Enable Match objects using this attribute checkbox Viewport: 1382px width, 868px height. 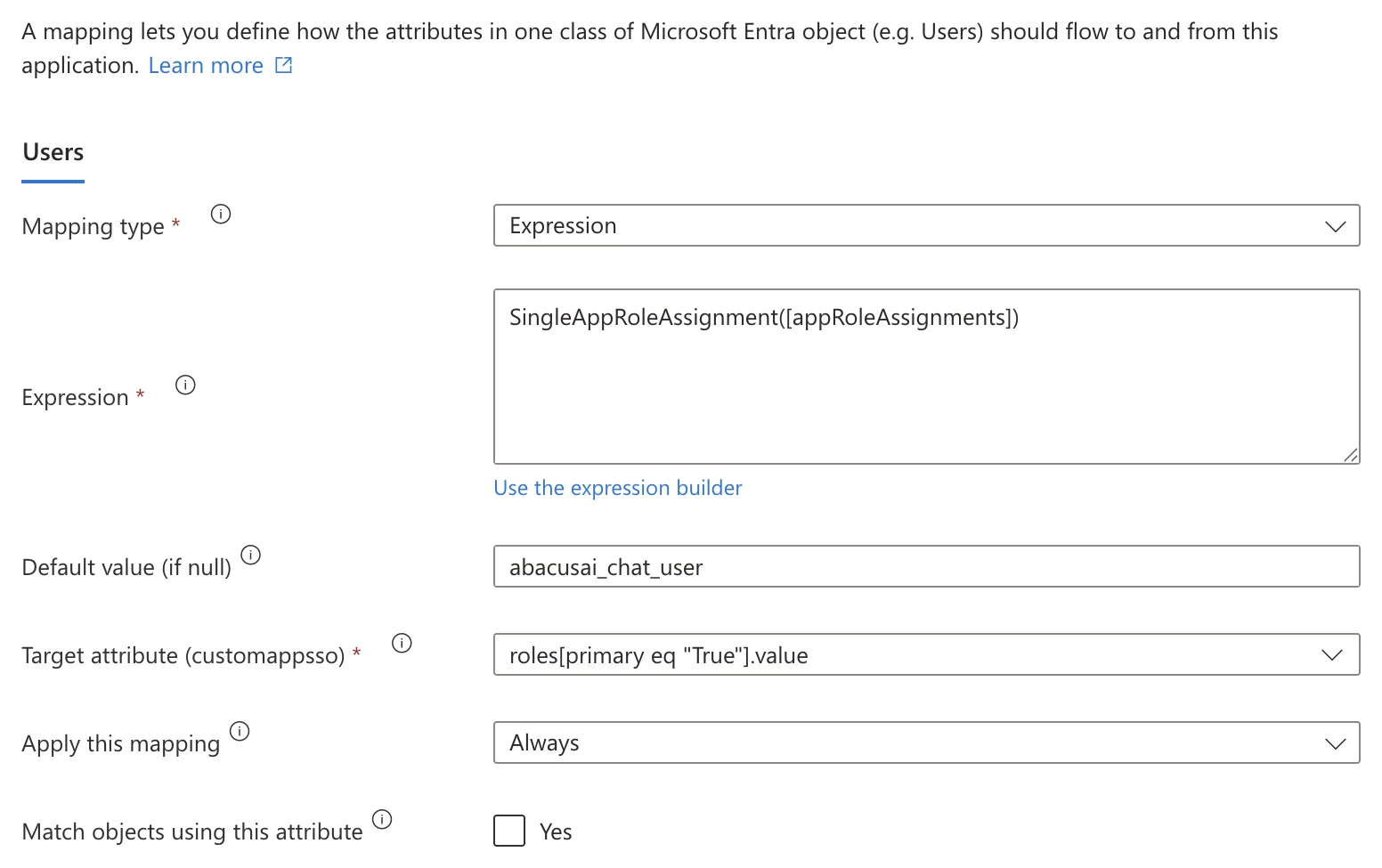[509, 831]
